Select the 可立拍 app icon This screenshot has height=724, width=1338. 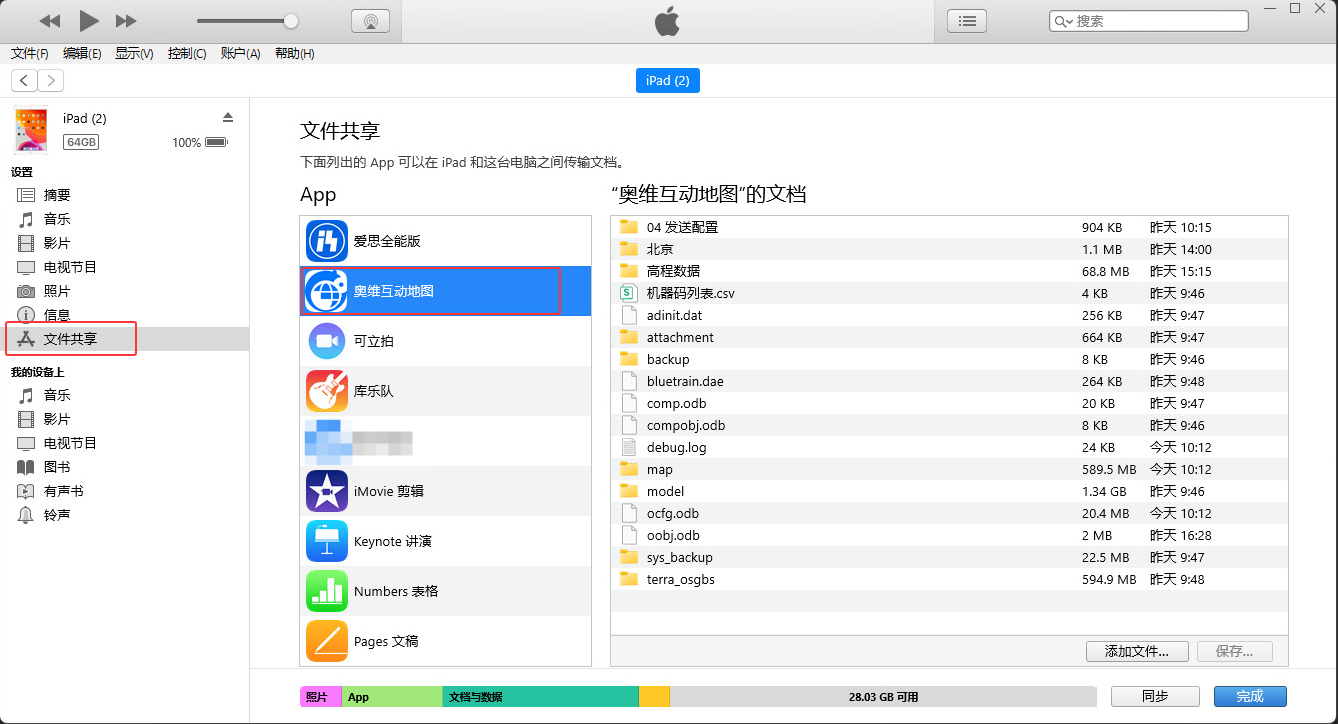pyautogui.click(x=326, y=341)
